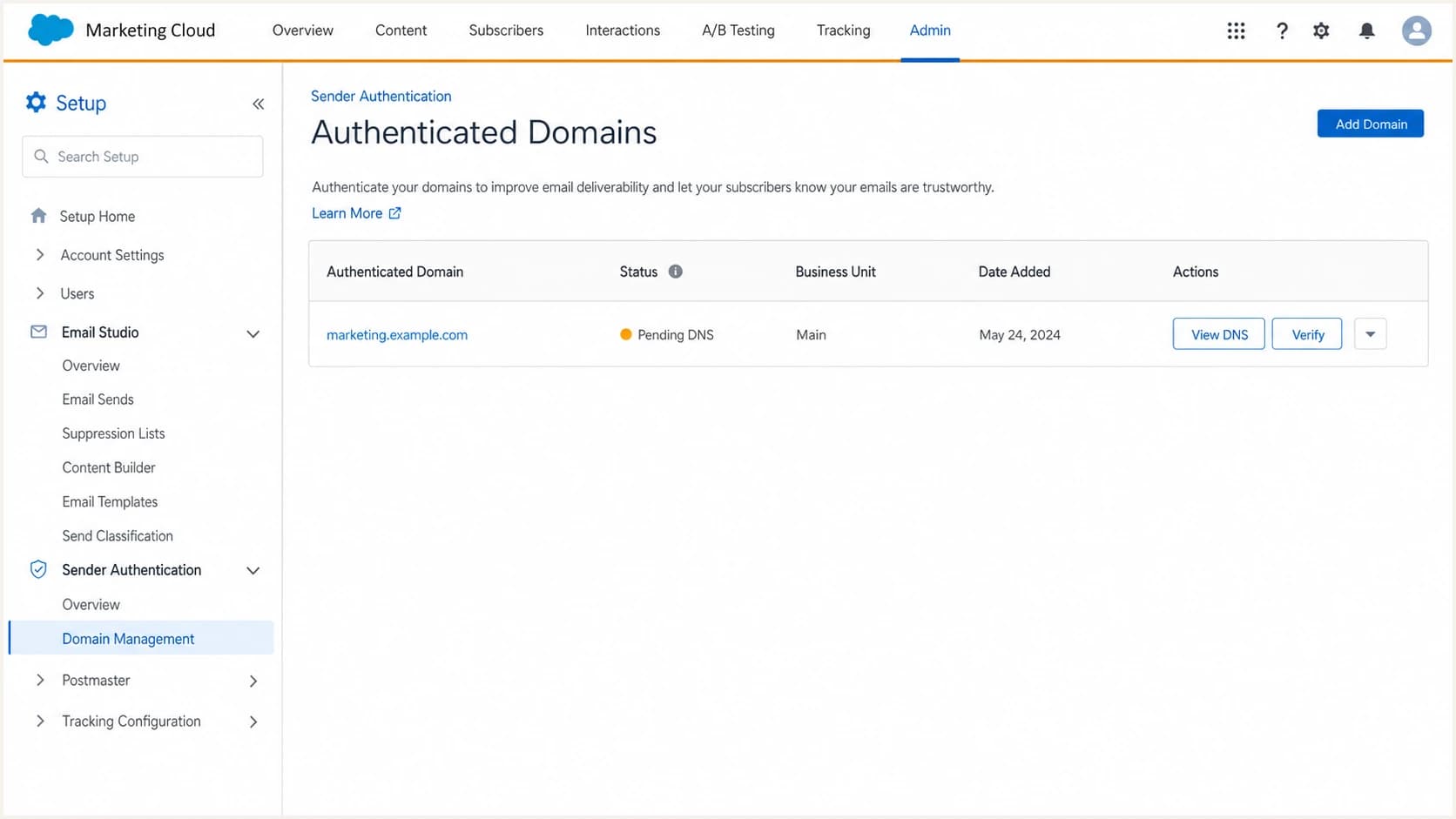Open Content Builder in sidebar
1456x819 pixels.
click(109, 467)
